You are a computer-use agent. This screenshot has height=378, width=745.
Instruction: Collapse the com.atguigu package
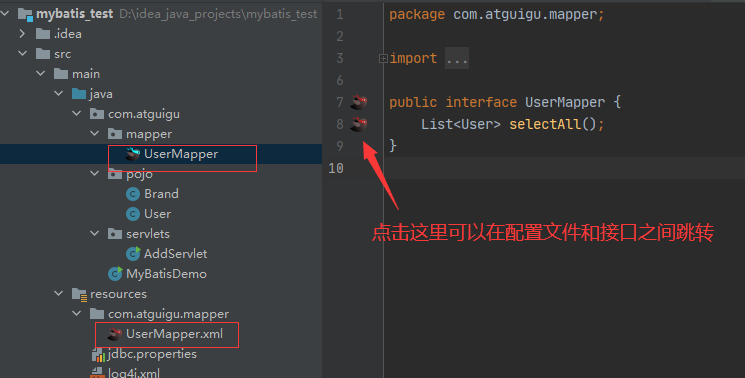click(76, 113)
